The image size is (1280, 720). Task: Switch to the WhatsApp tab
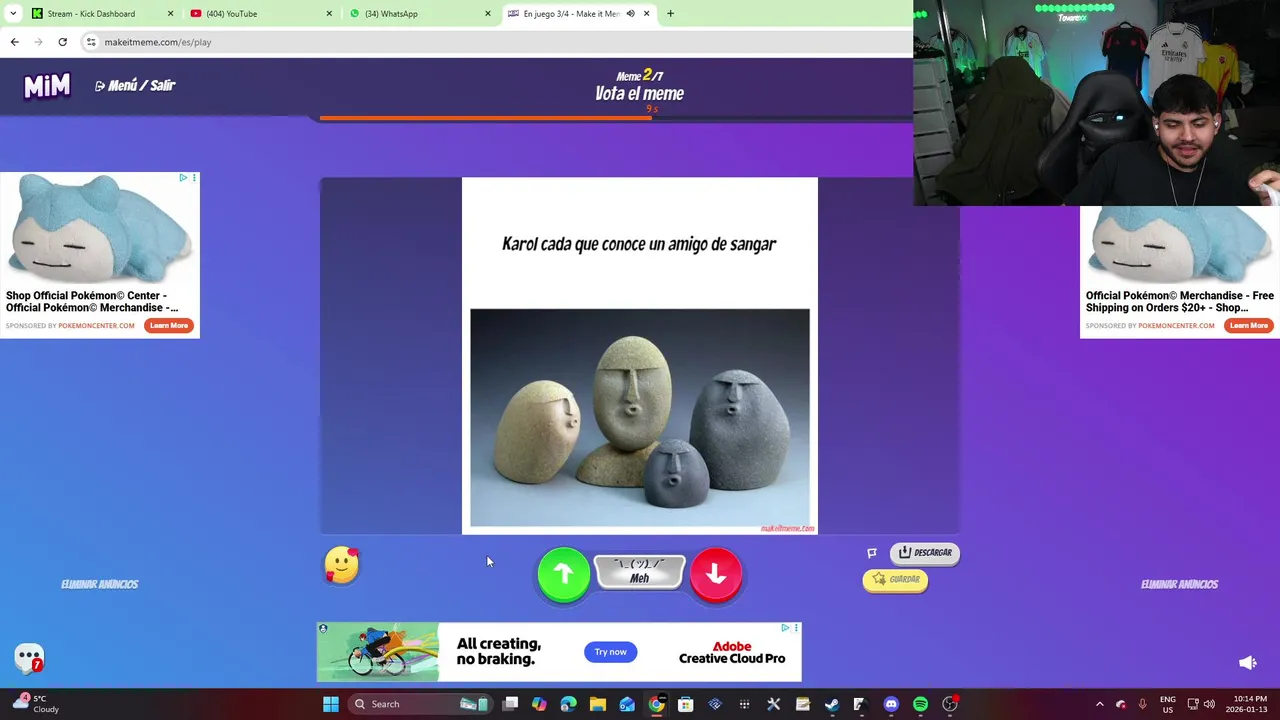[420, 14]
